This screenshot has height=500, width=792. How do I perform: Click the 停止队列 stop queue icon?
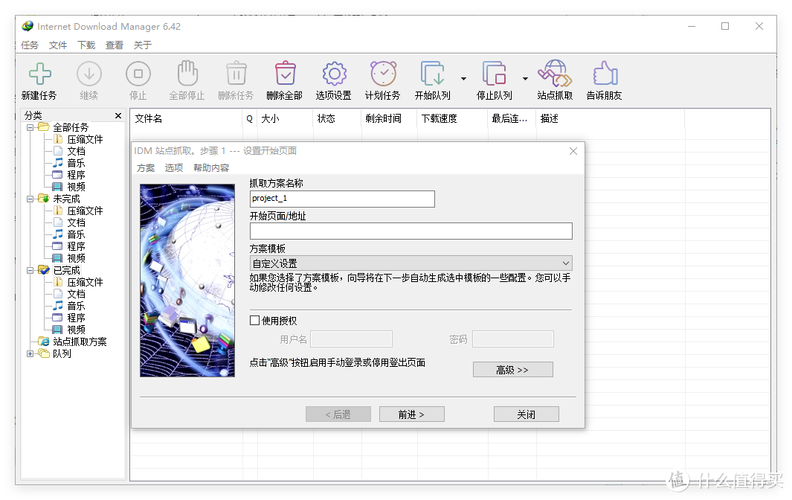[494, 74]
